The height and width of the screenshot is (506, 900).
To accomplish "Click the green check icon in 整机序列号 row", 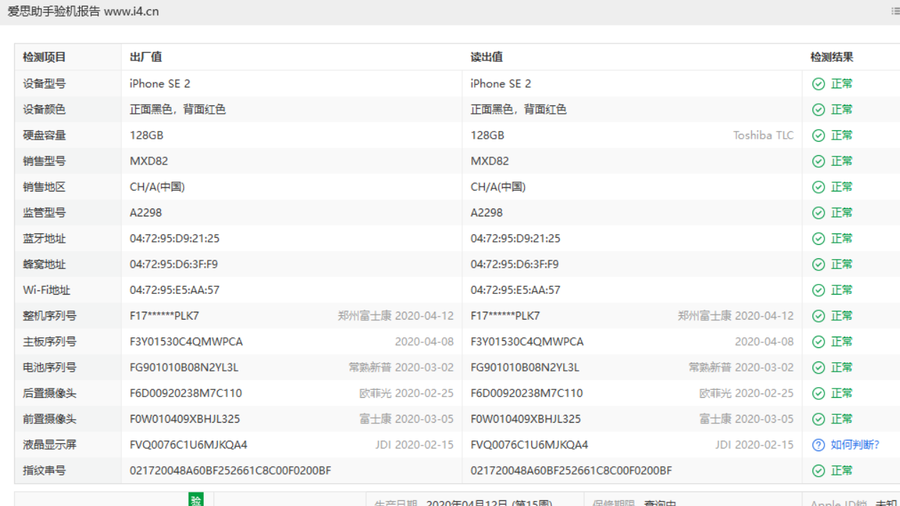I will pos(818,317).
